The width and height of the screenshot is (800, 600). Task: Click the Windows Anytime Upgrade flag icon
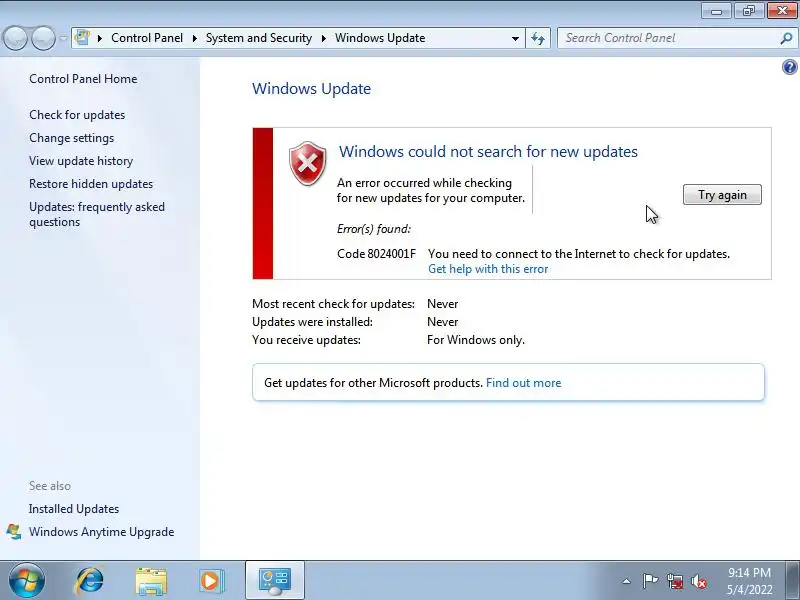click(14, 532)
